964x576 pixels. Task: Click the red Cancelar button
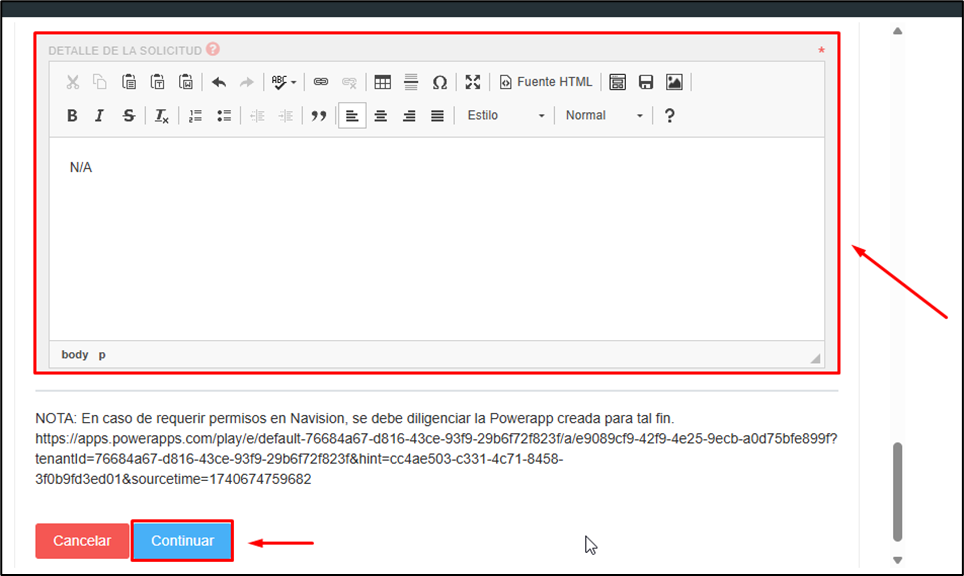82,541
